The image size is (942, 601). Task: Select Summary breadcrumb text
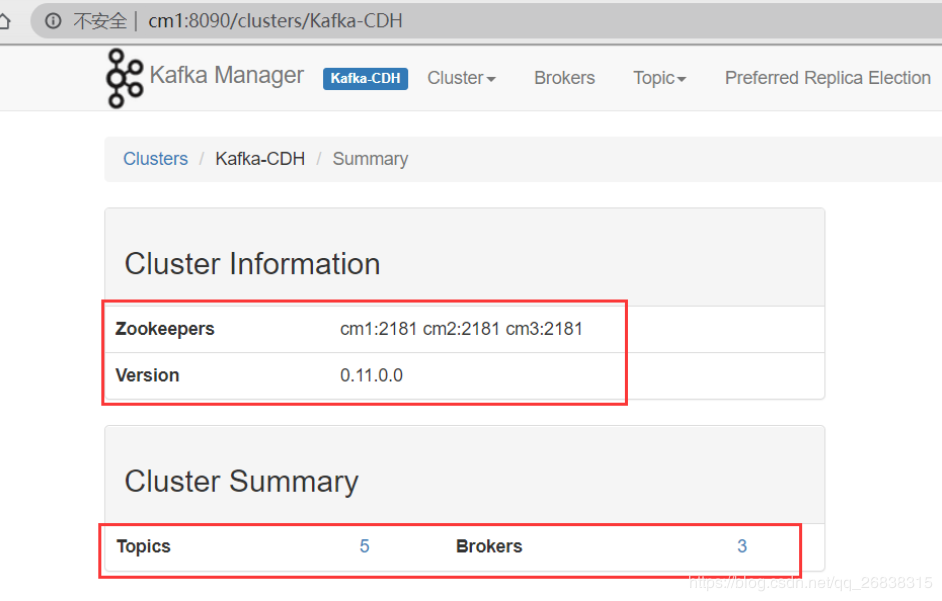(371, 159)
